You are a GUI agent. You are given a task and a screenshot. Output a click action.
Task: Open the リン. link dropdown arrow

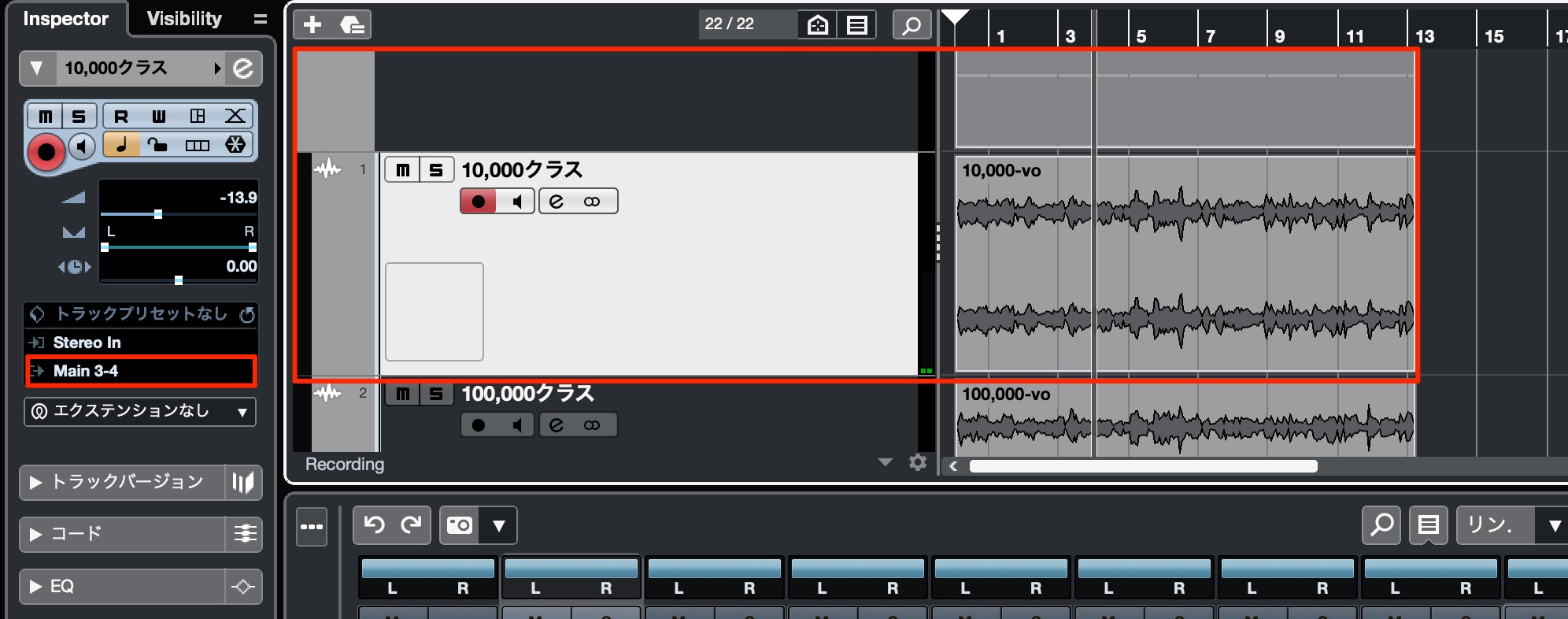[x=1554, y=525]
